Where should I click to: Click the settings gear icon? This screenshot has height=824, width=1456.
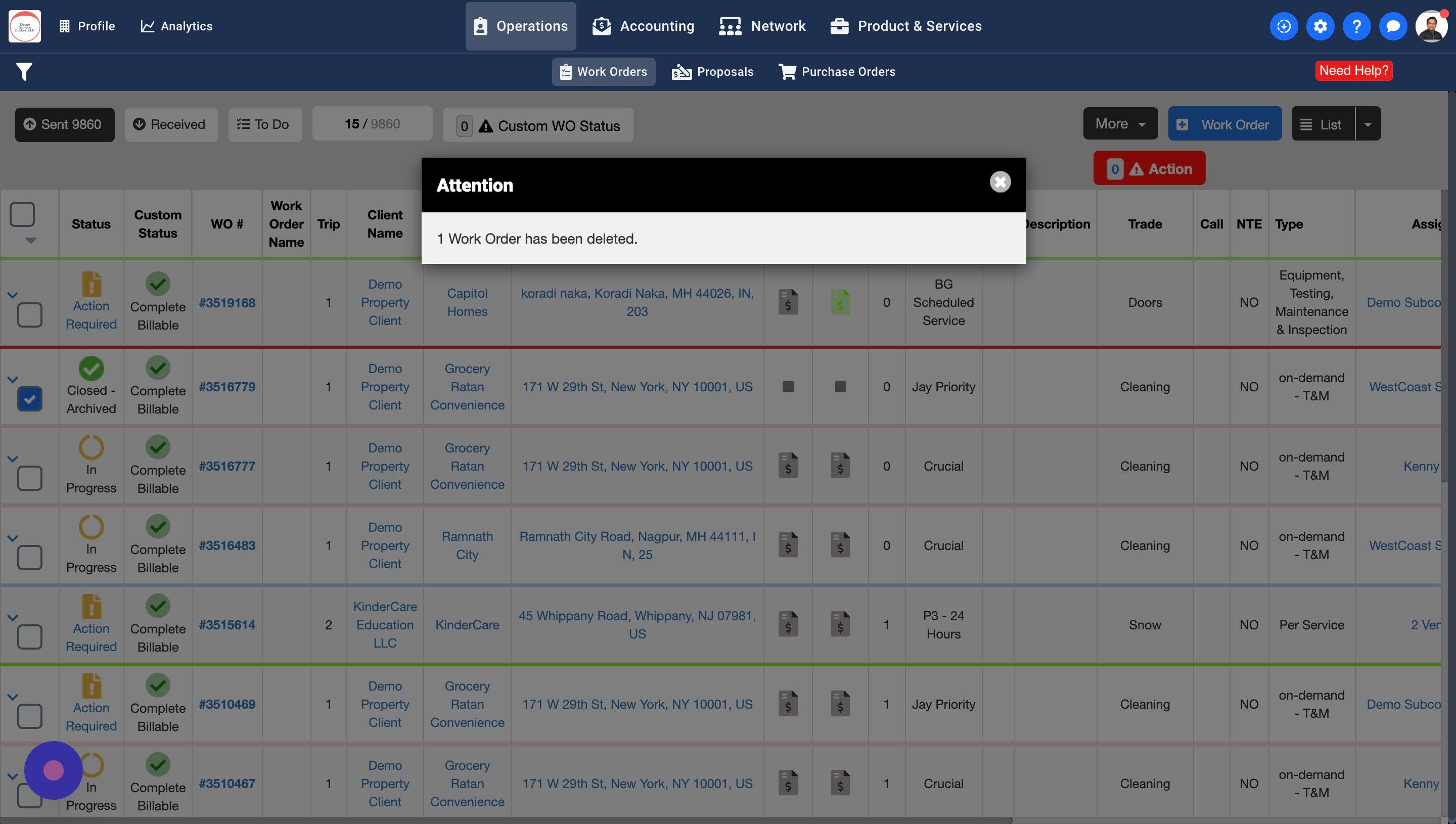tap(1319, 26)
